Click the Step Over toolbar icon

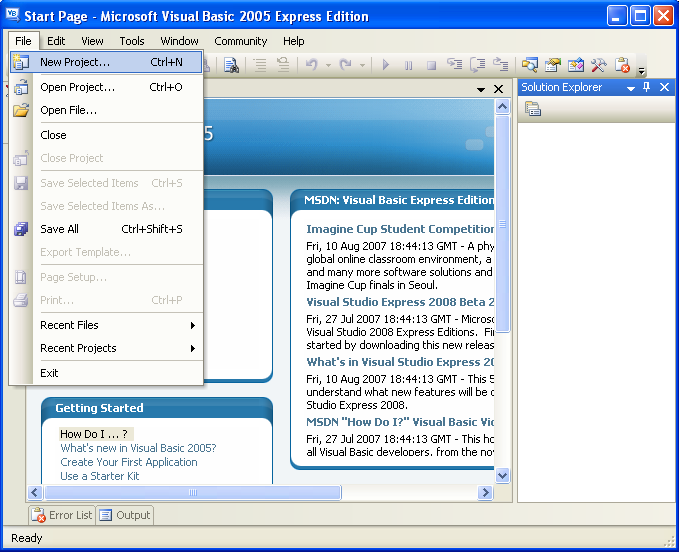(x=478, y=65)
